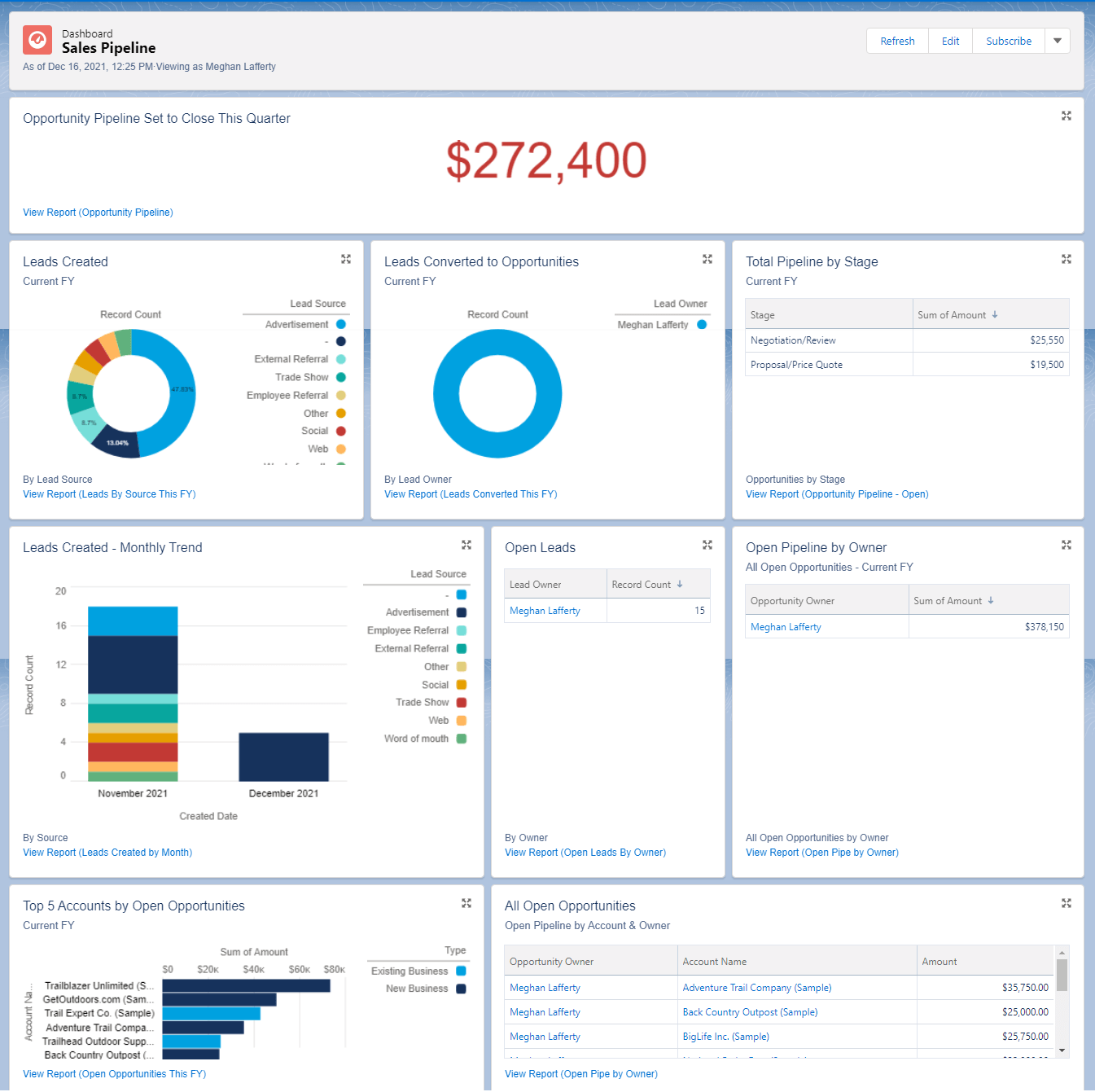Viewport: 1095px width, 1092px height.
Task: Click Meghan Lafferty in Open Pipeline by Owner table
Action: tap(786, 627)
